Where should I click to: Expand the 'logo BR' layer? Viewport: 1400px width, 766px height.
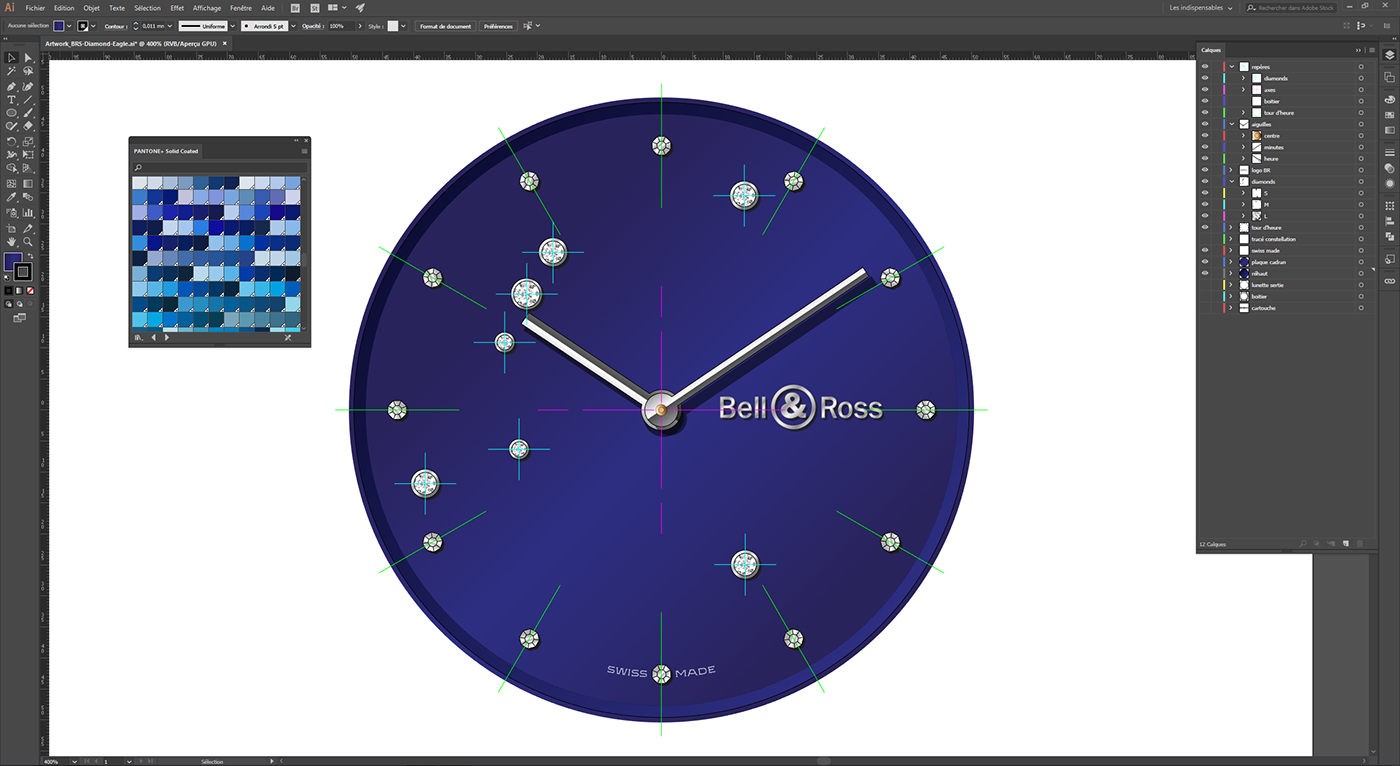[x=1229, y=170]
